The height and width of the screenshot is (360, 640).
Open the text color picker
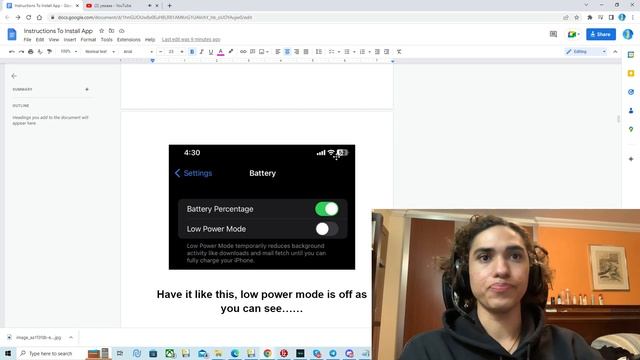[221, 52]
